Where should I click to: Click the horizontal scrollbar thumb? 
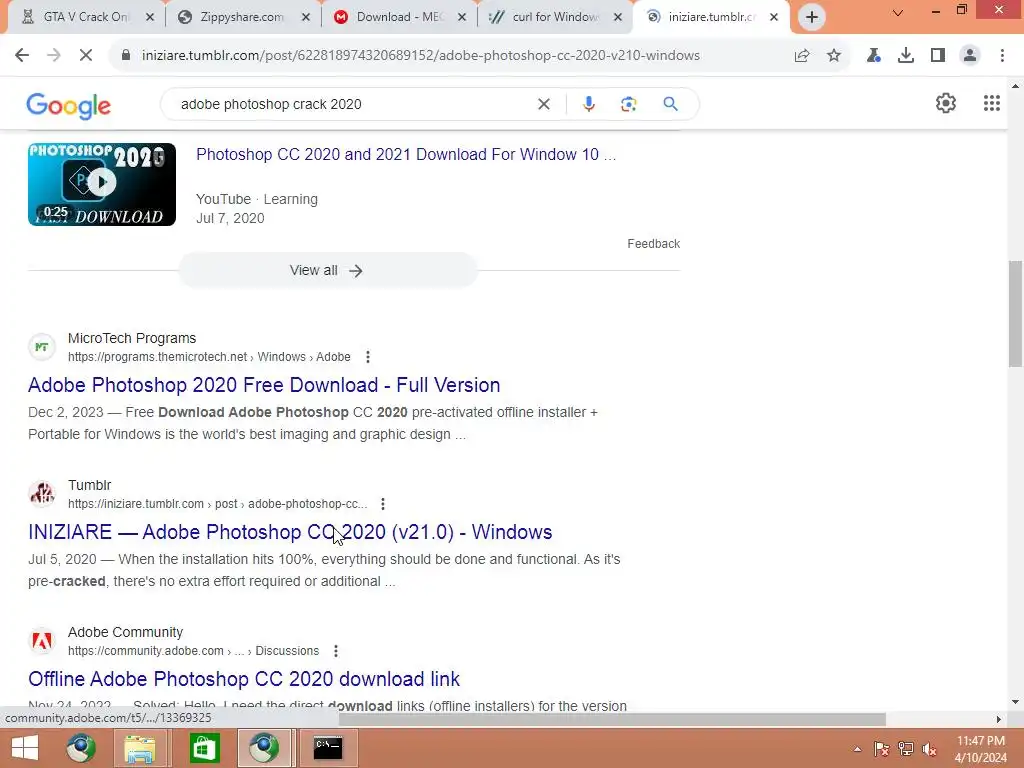point(612,719)
